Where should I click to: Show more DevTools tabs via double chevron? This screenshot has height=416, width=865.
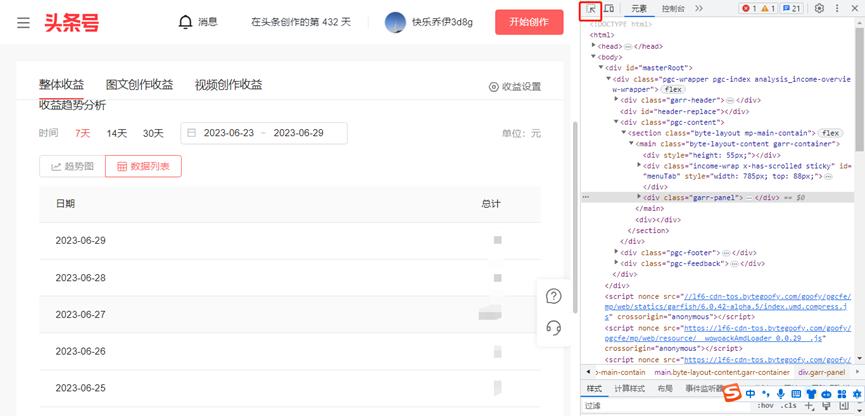coord(698,8)
